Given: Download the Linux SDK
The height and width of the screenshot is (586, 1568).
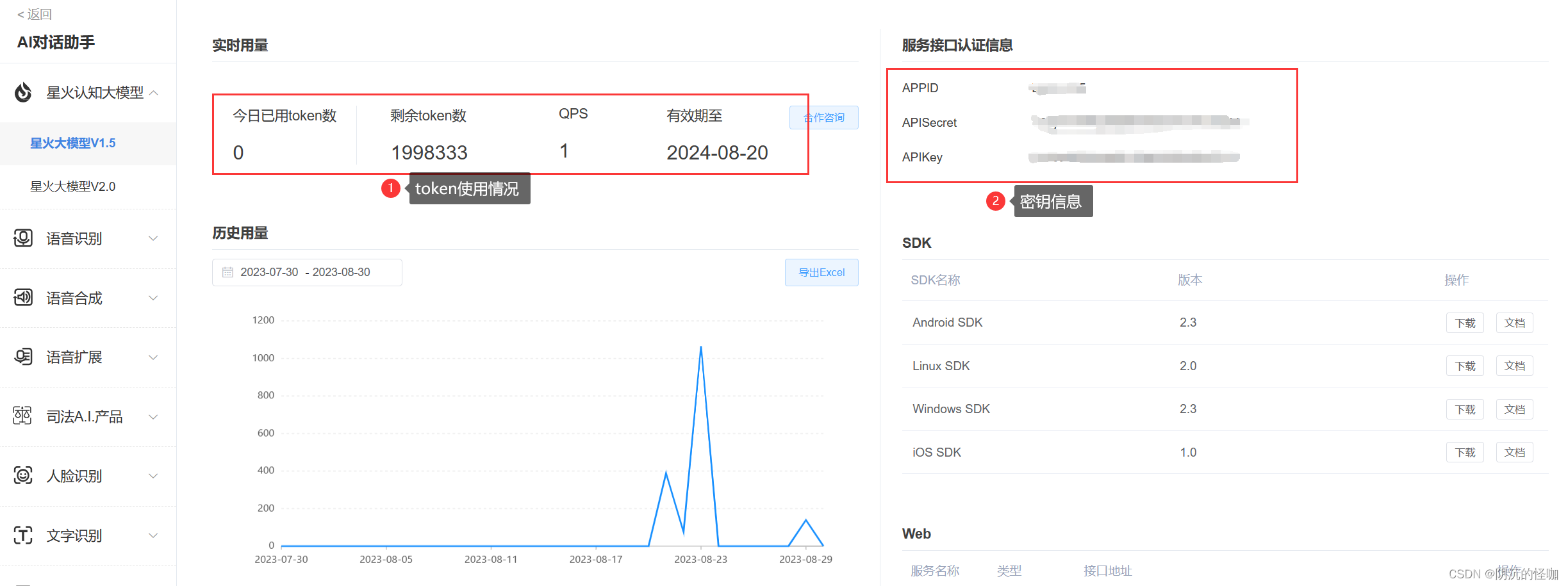Looking at the screenshot, I should pyautogui.click(x=1465, y=366).
